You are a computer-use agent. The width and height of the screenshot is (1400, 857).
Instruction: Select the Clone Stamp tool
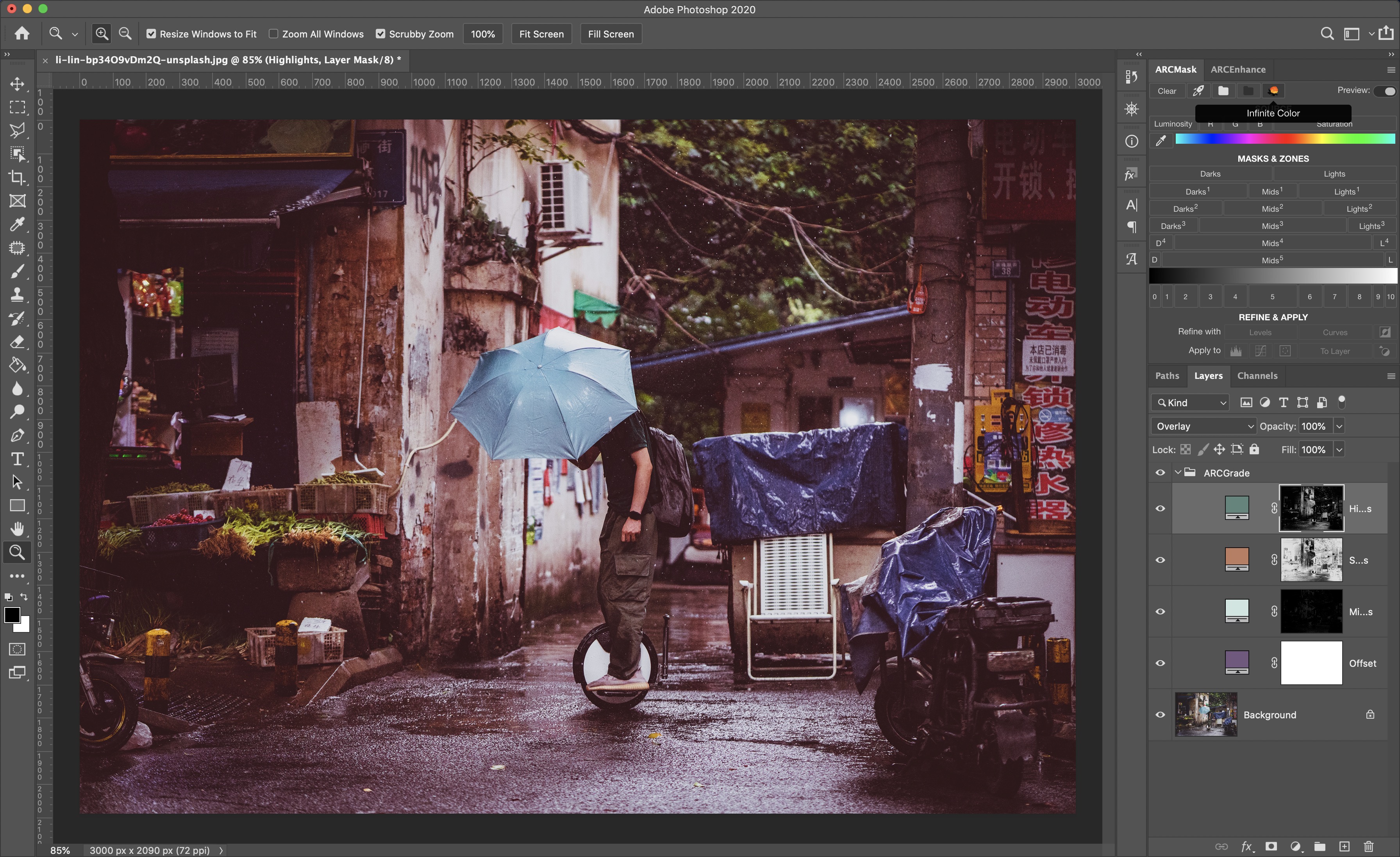[x=17, y=295]
